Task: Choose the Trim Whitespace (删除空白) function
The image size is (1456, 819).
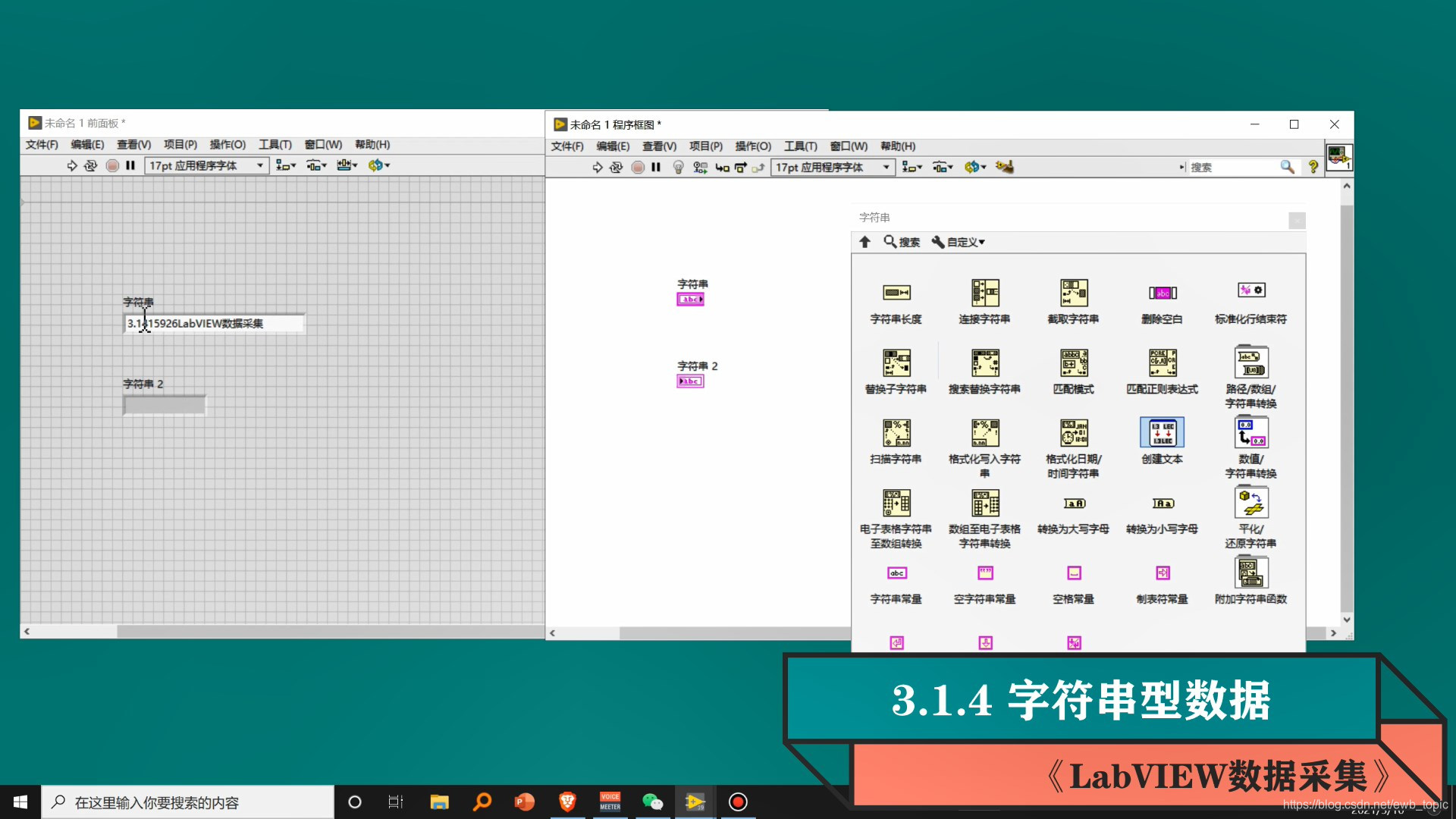Action: click(x=1163, y=293)
